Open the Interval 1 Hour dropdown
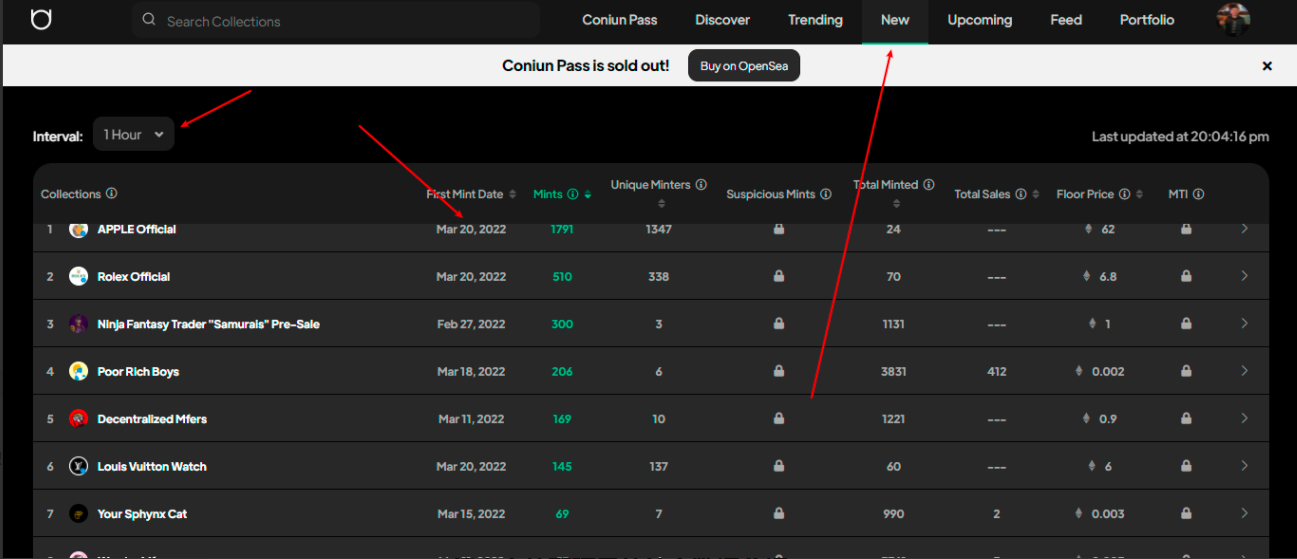The image size is (1297, 559). tap(133, 135)
